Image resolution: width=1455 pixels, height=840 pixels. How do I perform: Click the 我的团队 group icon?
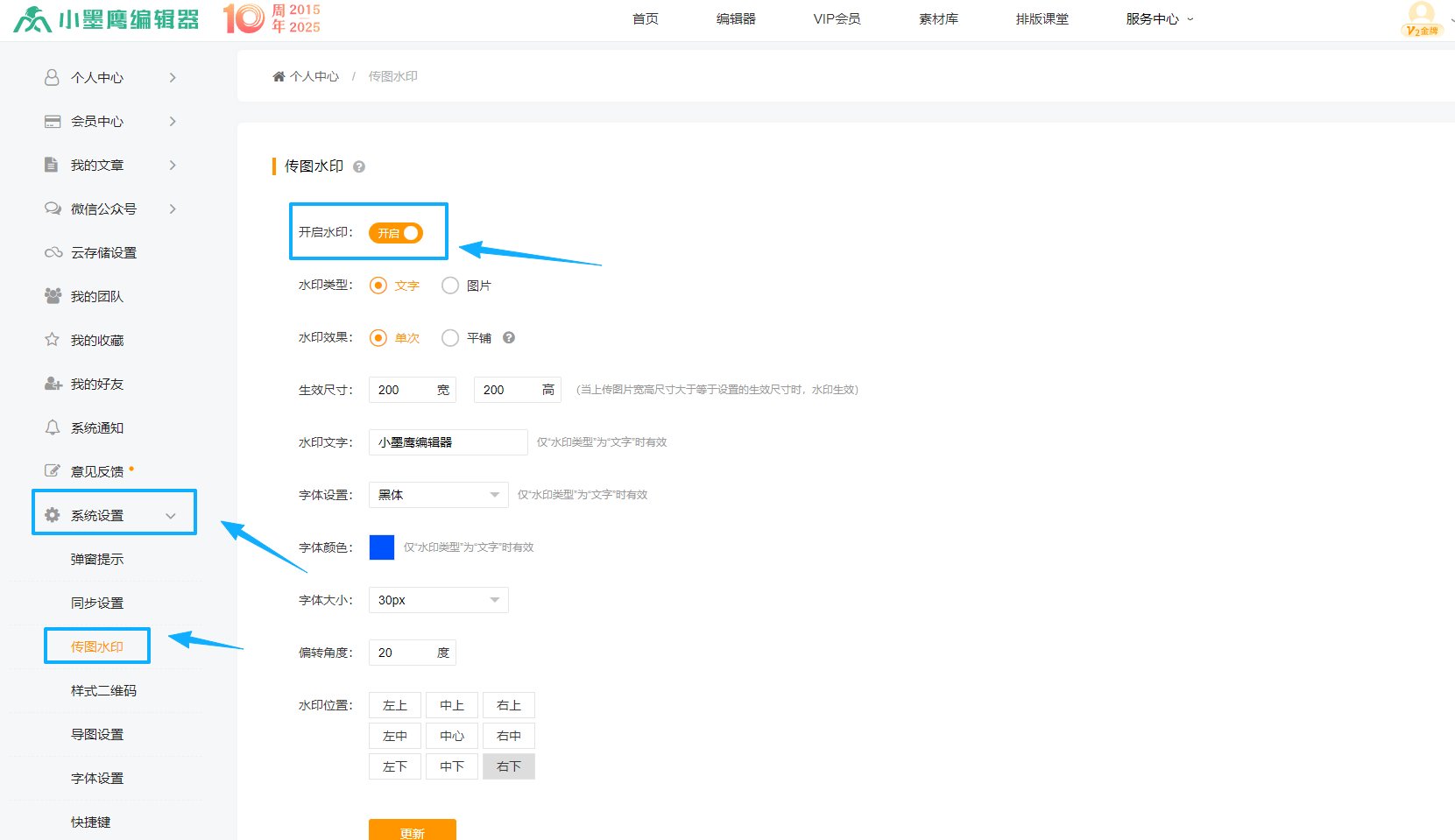(53, 296)
